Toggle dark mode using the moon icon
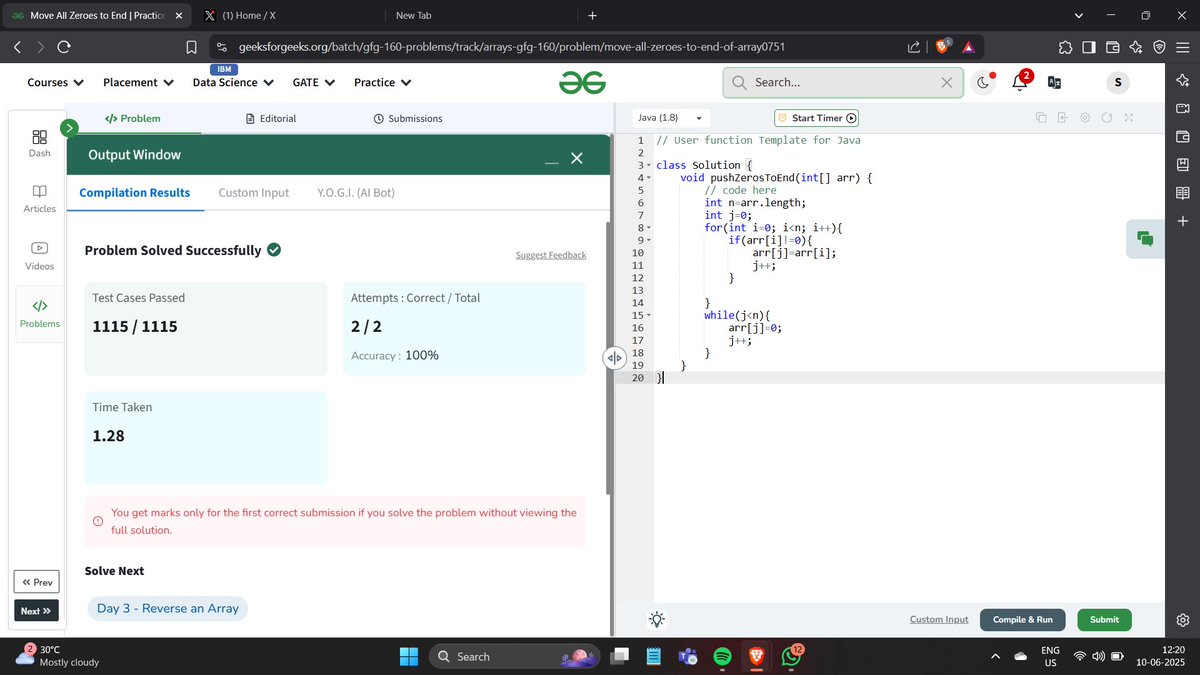 (984, 82)
